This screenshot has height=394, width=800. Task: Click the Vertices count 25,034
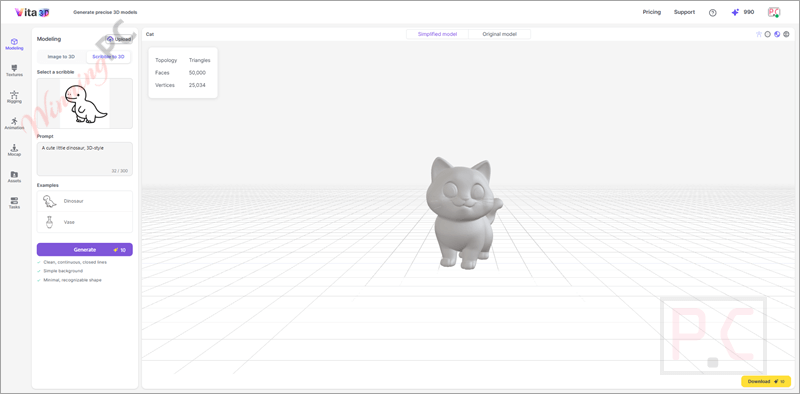click(x=197, y=85)
